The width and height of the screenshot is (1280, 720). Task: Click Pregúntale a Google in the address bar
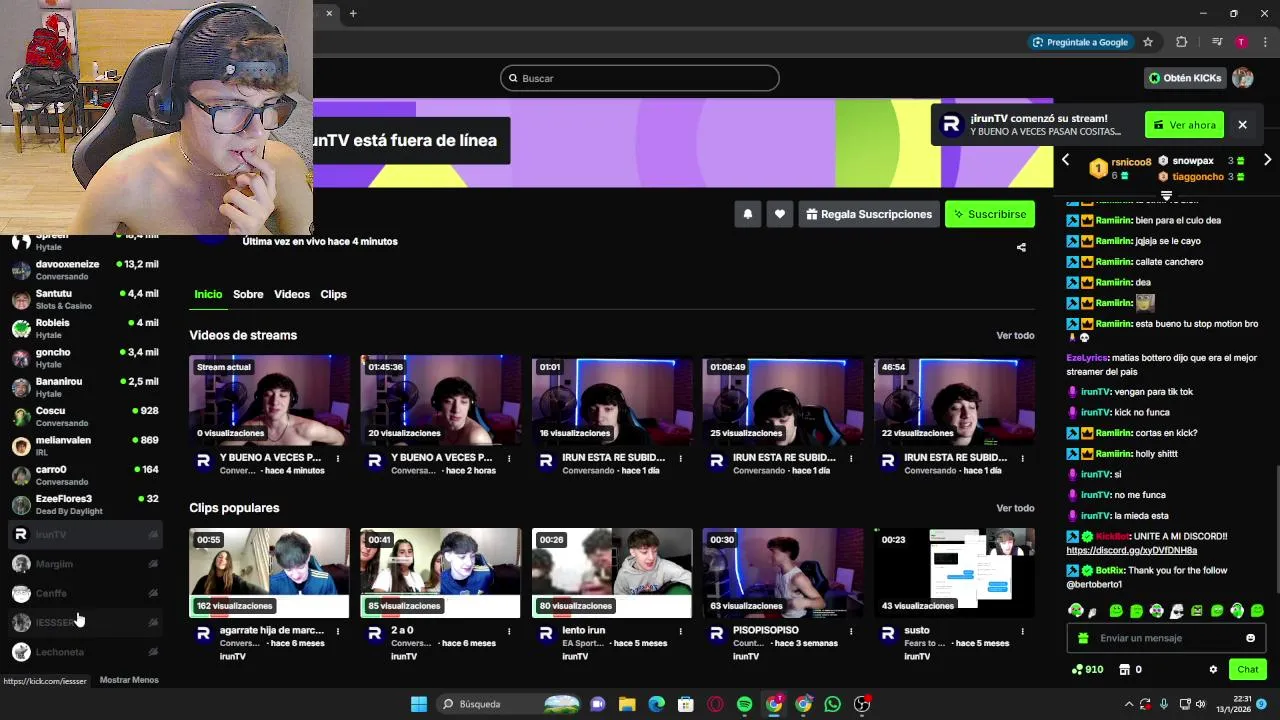pyautogui.click(x=1080, y=42)
